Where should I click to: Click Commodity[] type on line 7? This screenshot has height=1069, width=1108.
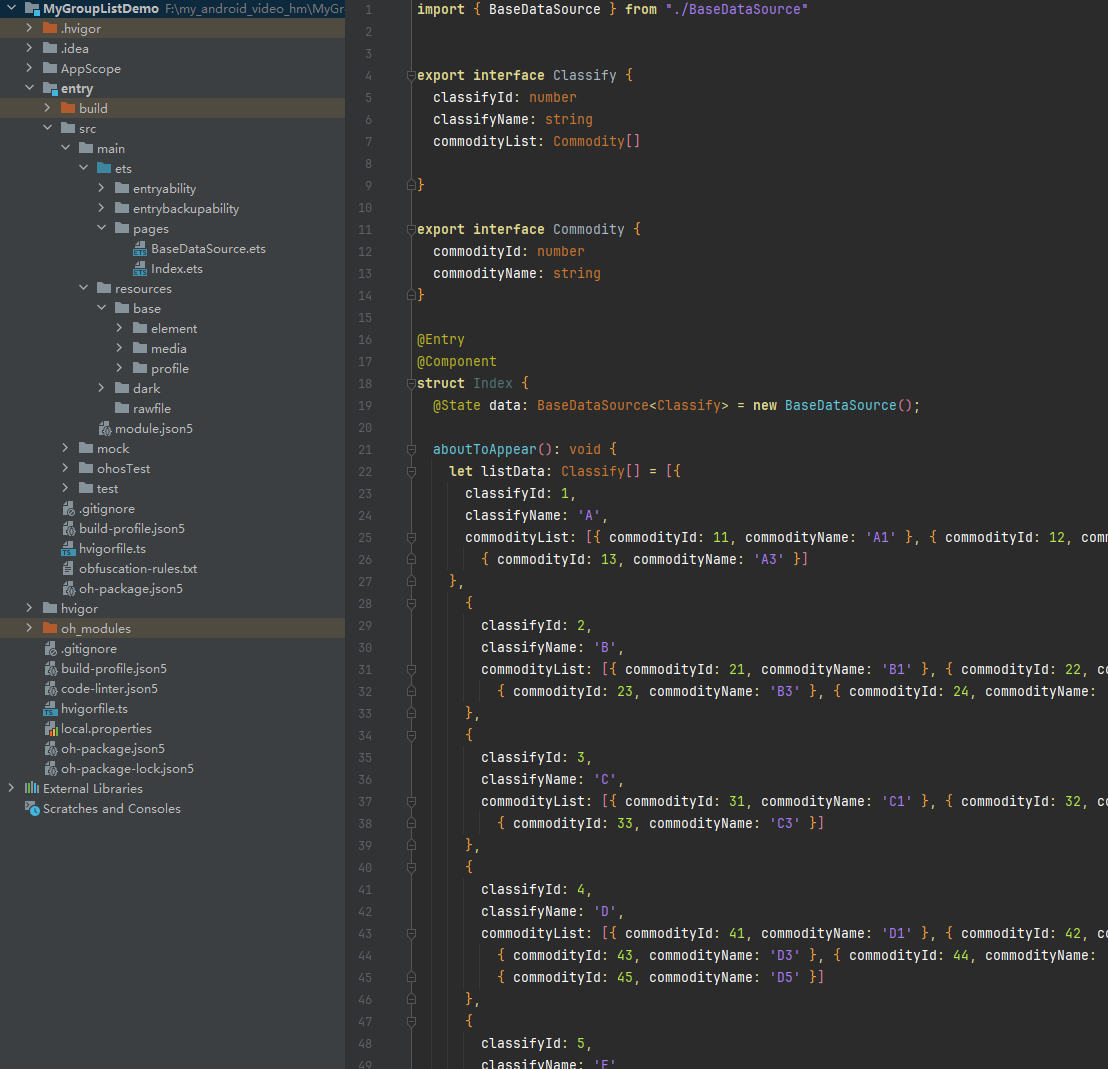[x=596, y=141]
